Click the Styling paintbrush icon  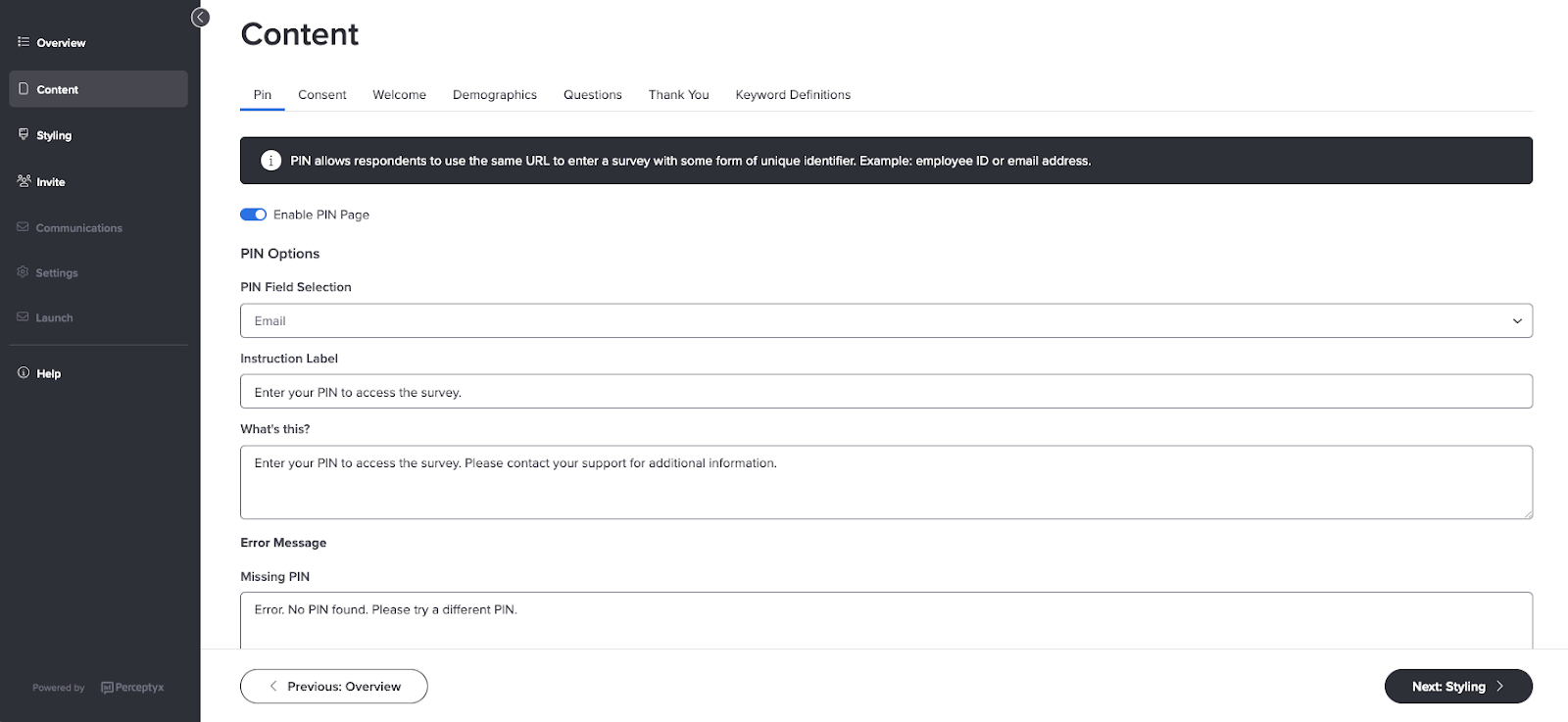coord(24,134)
